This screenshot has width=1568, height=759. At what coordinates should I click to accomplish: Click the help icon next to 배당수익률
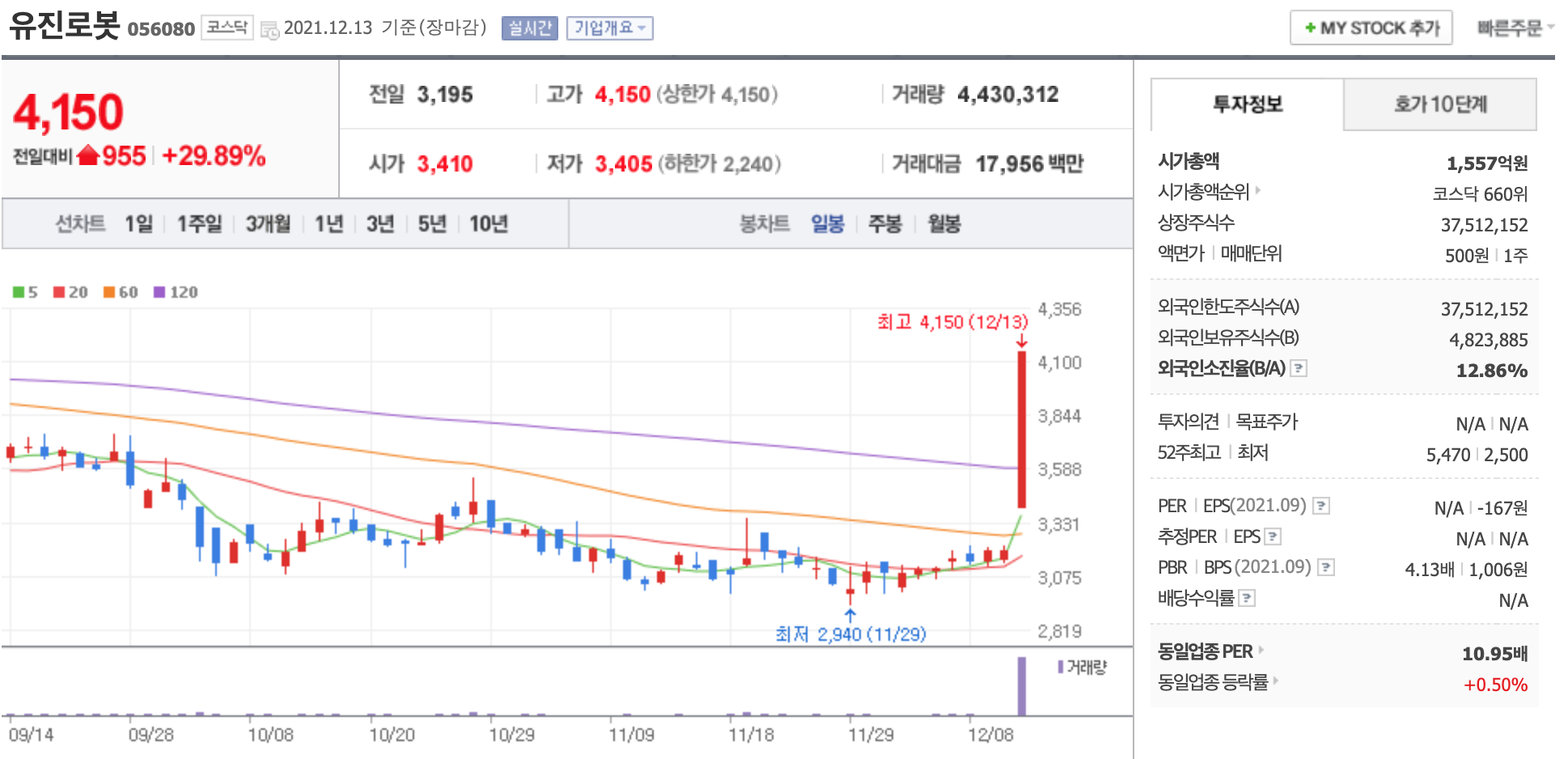click(1248, 598)
